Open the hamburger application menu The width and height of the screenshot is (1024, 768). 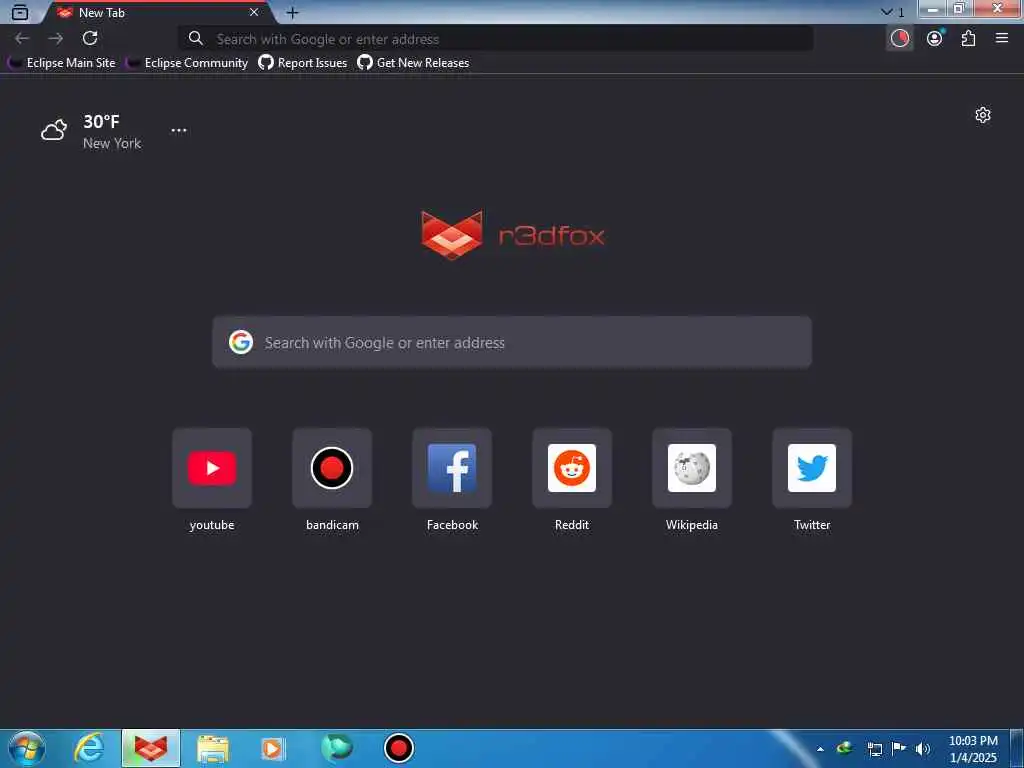click(1002, 39)
